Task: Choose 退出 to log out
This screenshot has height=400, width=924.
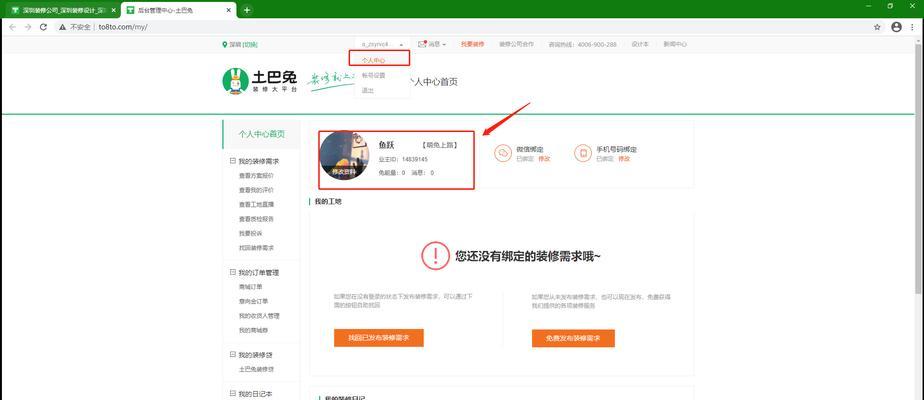Action: coord(367,91)
